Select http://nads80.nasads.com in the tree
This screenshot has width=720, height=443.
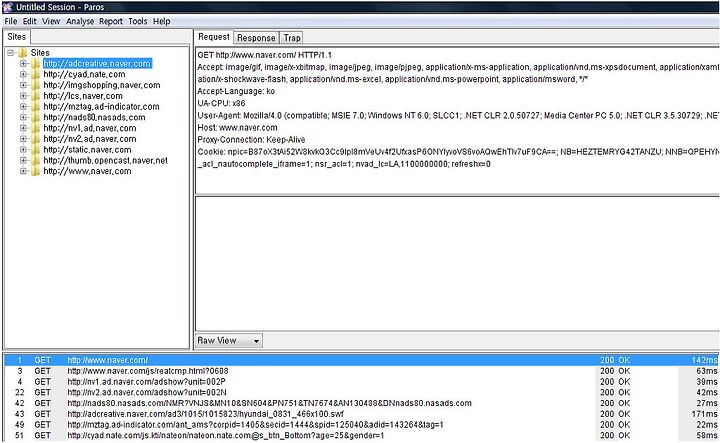pyautogui.click(x=94, y=118)
